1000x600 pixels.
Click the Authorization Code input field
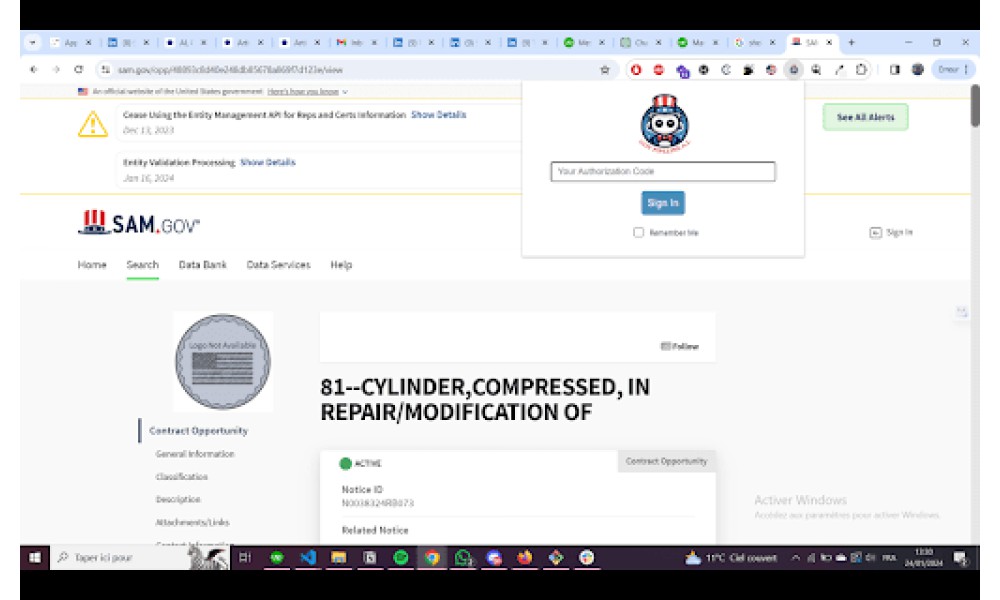(x=663, y=172)
